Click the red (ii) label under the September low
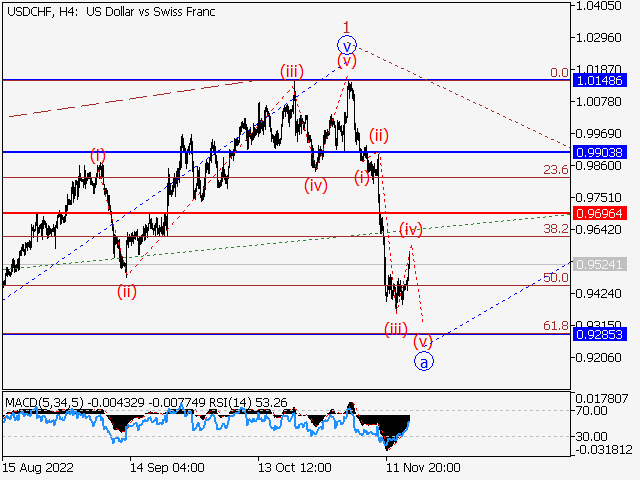Screen dimensions: 640x480 [x=127, y=292]
